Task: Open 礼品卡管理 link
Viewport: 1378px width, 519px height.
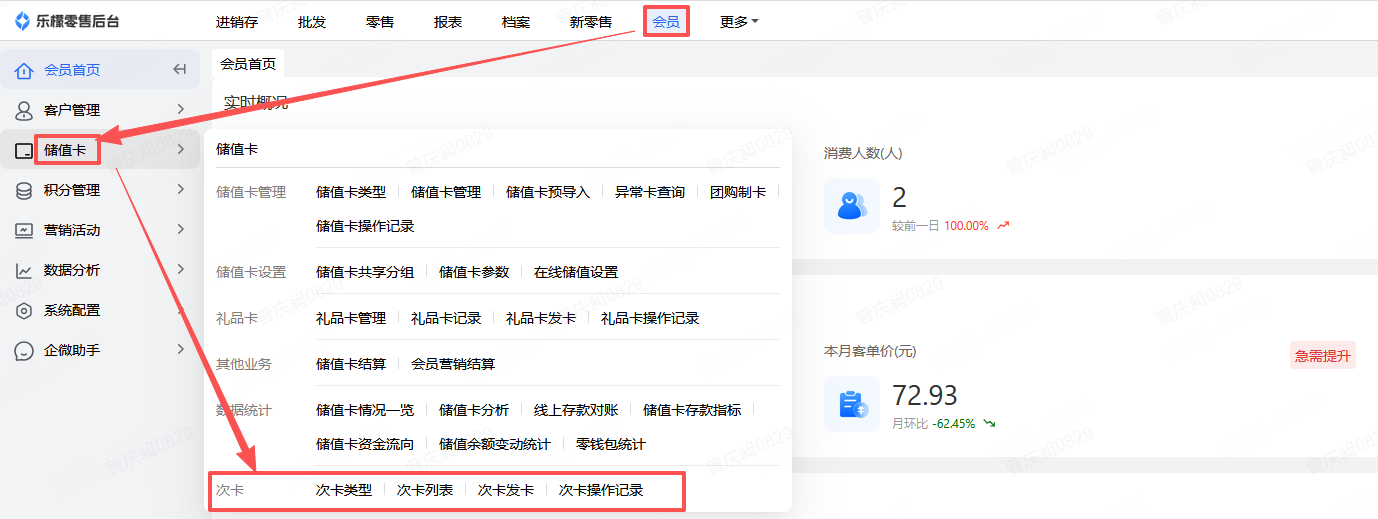Action: [x=351, y=318]
